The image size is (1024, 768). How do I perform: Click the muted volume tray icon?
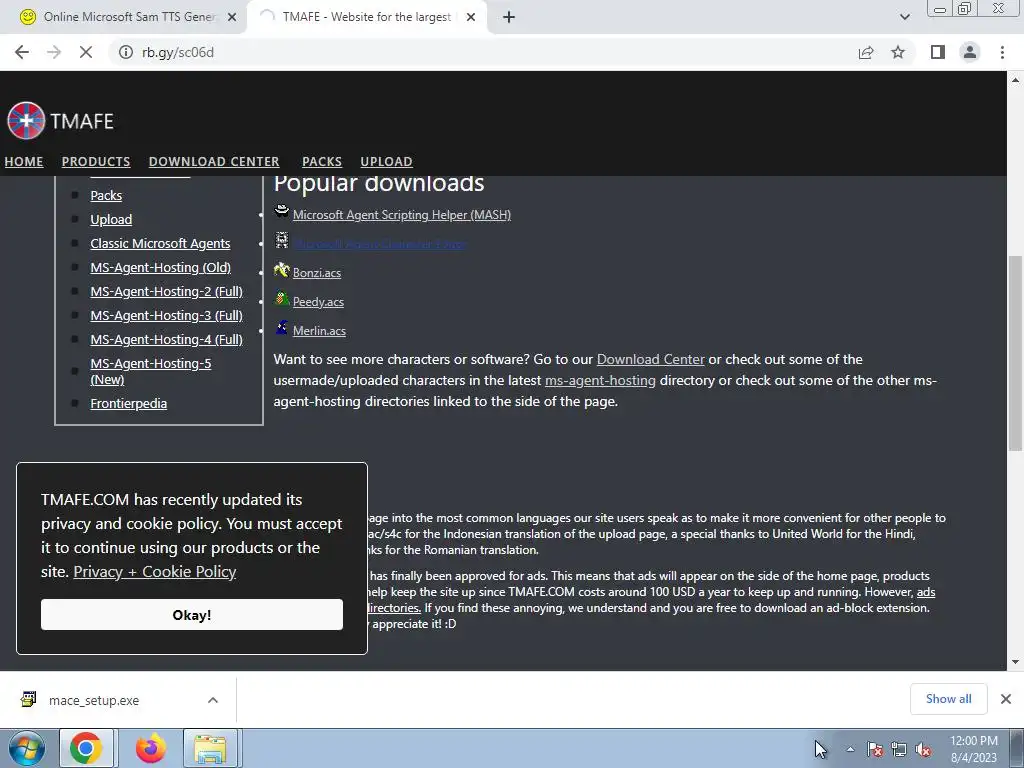tap(923, 750)
